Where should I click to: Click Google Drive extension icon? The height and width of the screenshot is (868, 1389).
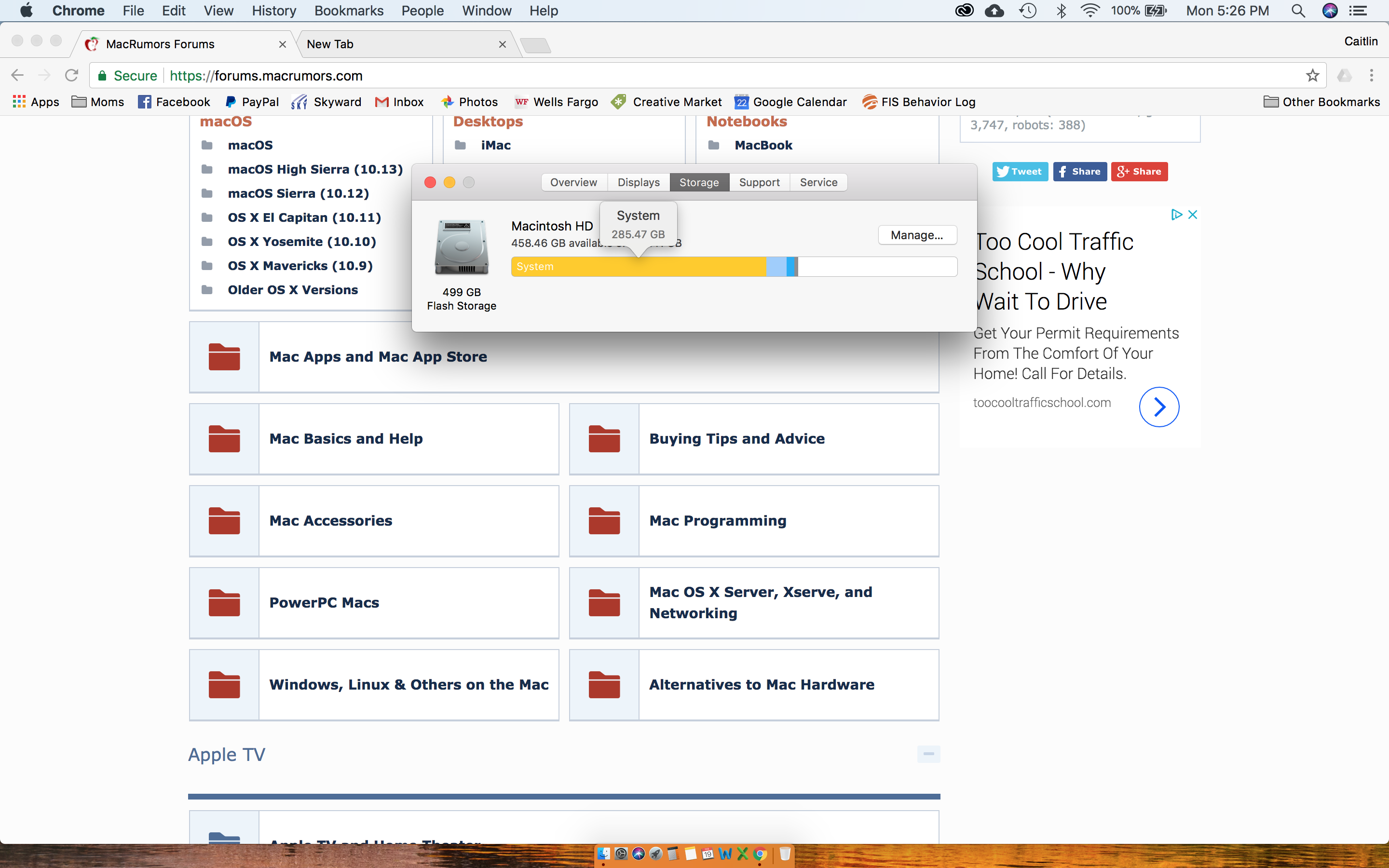click(x=1344, y=75)
